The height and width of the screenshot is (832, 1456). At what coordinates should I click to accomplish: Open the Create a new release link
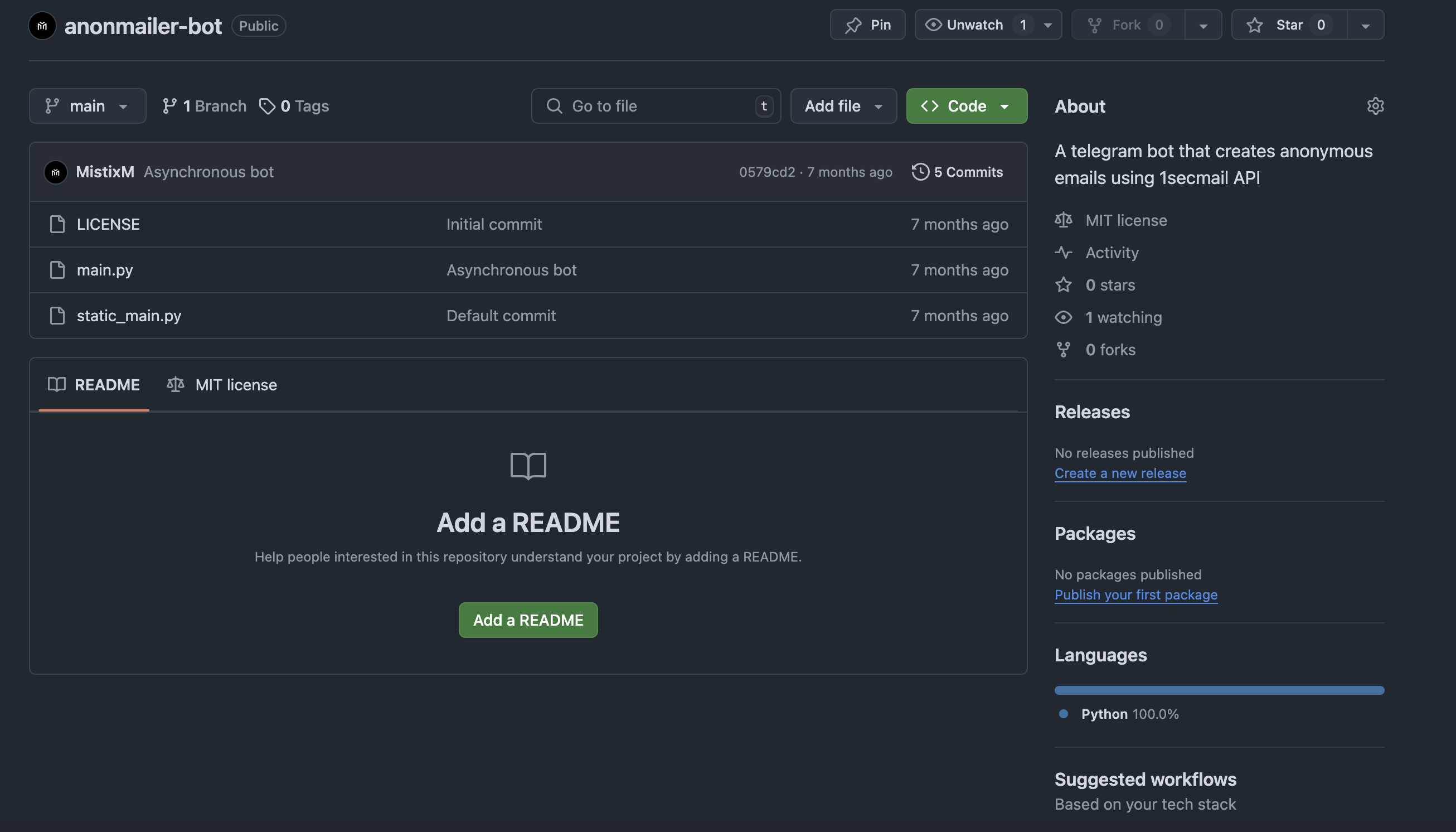(x=1120, y=473)
